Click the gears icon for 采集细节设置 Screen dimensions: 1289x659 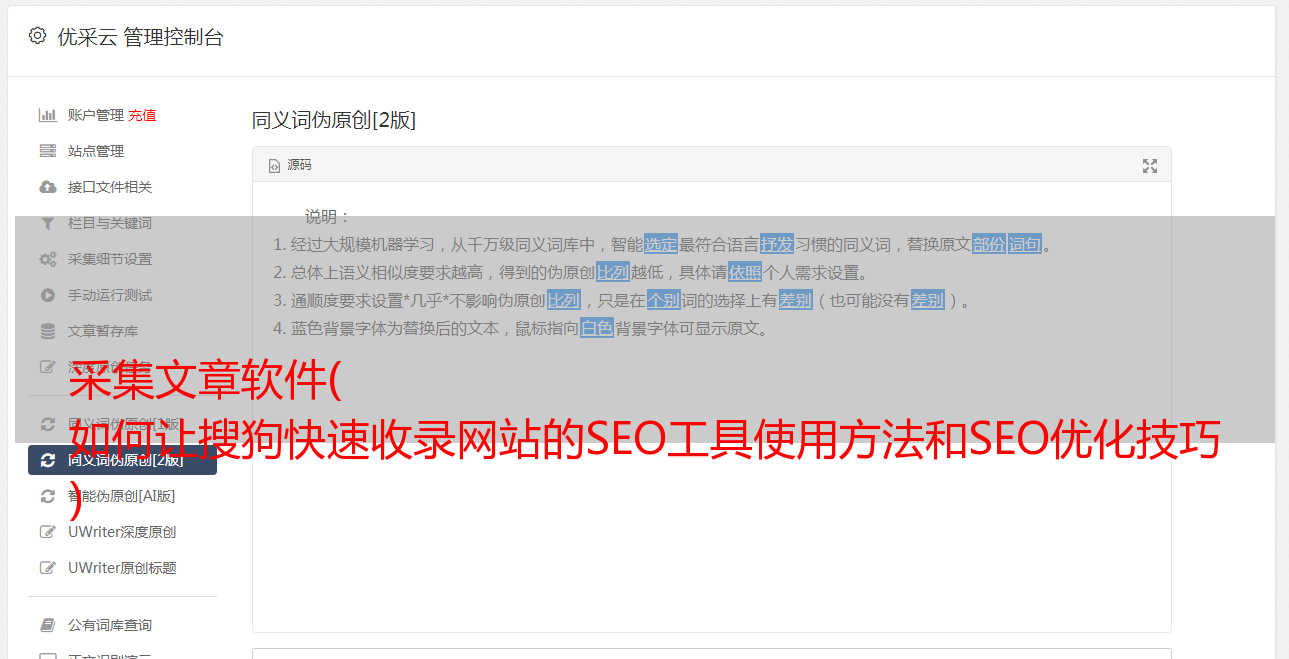(47, 259)
